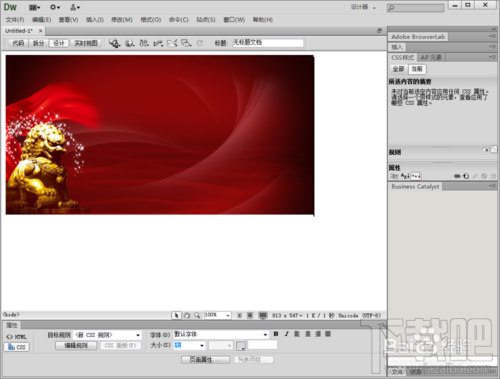Viewport: 500px width, 379px height.
Task: Open the Extend Dreamweaver gear menu
Action: click(x=55, y=7)
